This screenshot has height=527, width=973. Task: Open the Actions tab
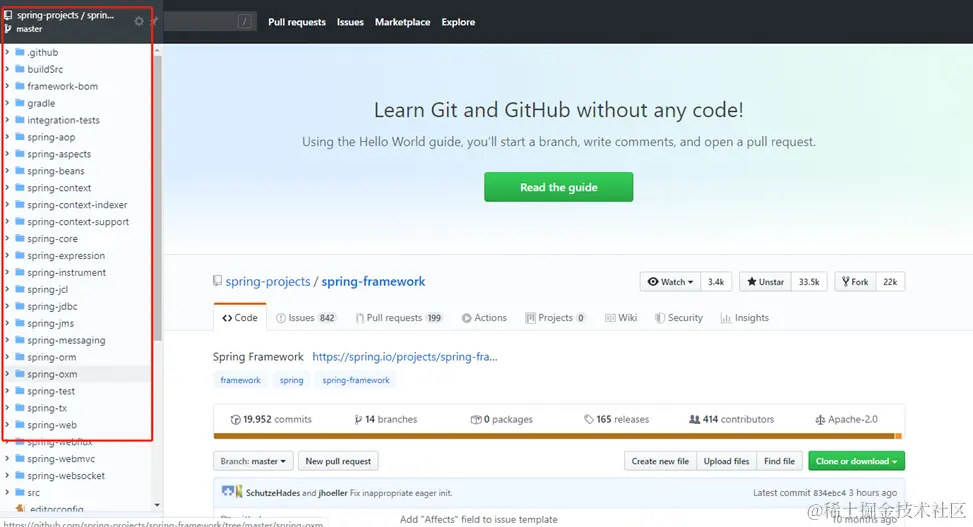[x=484, y=318]
